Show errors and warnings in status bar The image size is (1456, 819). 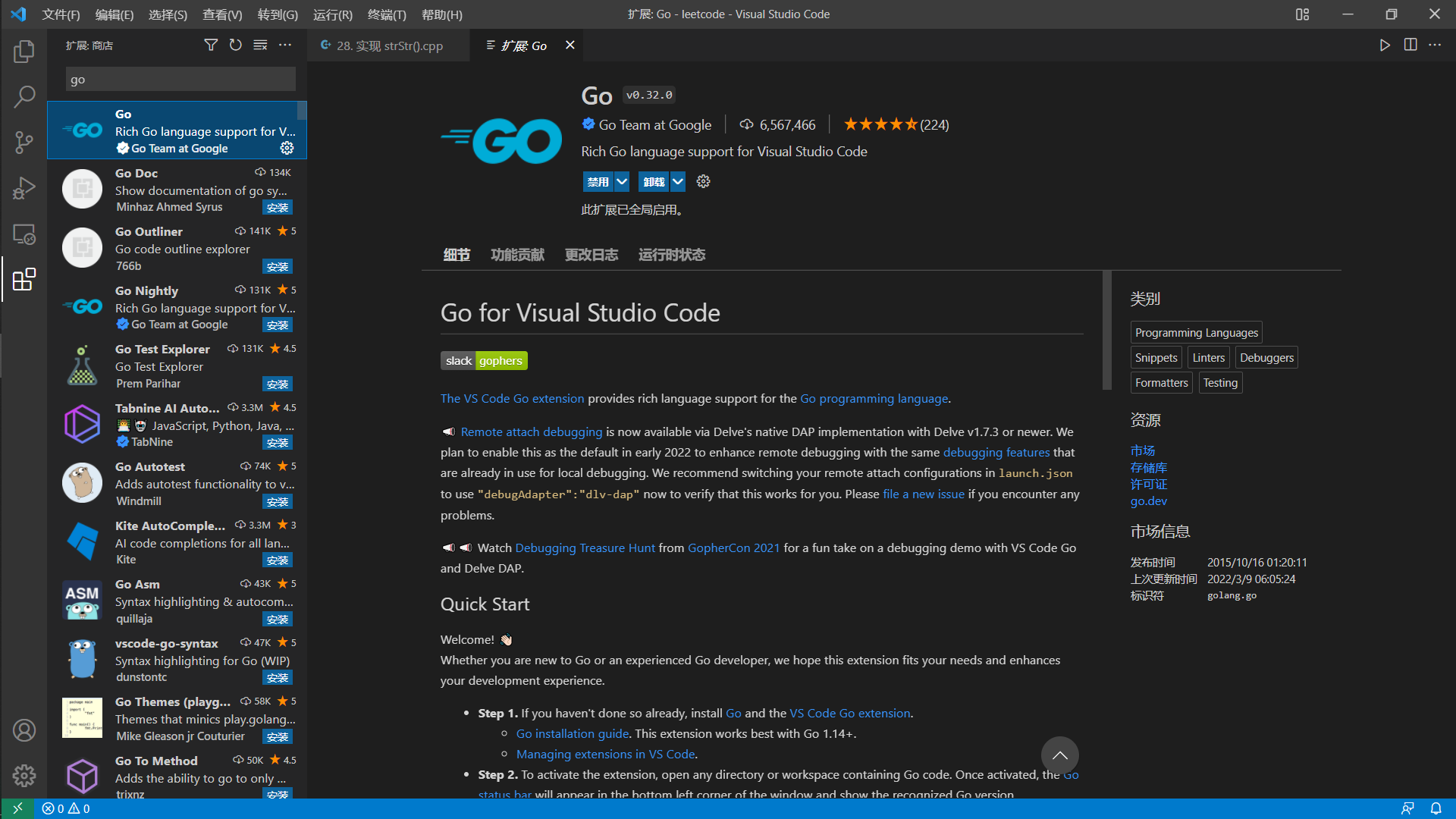coord(66,808)
